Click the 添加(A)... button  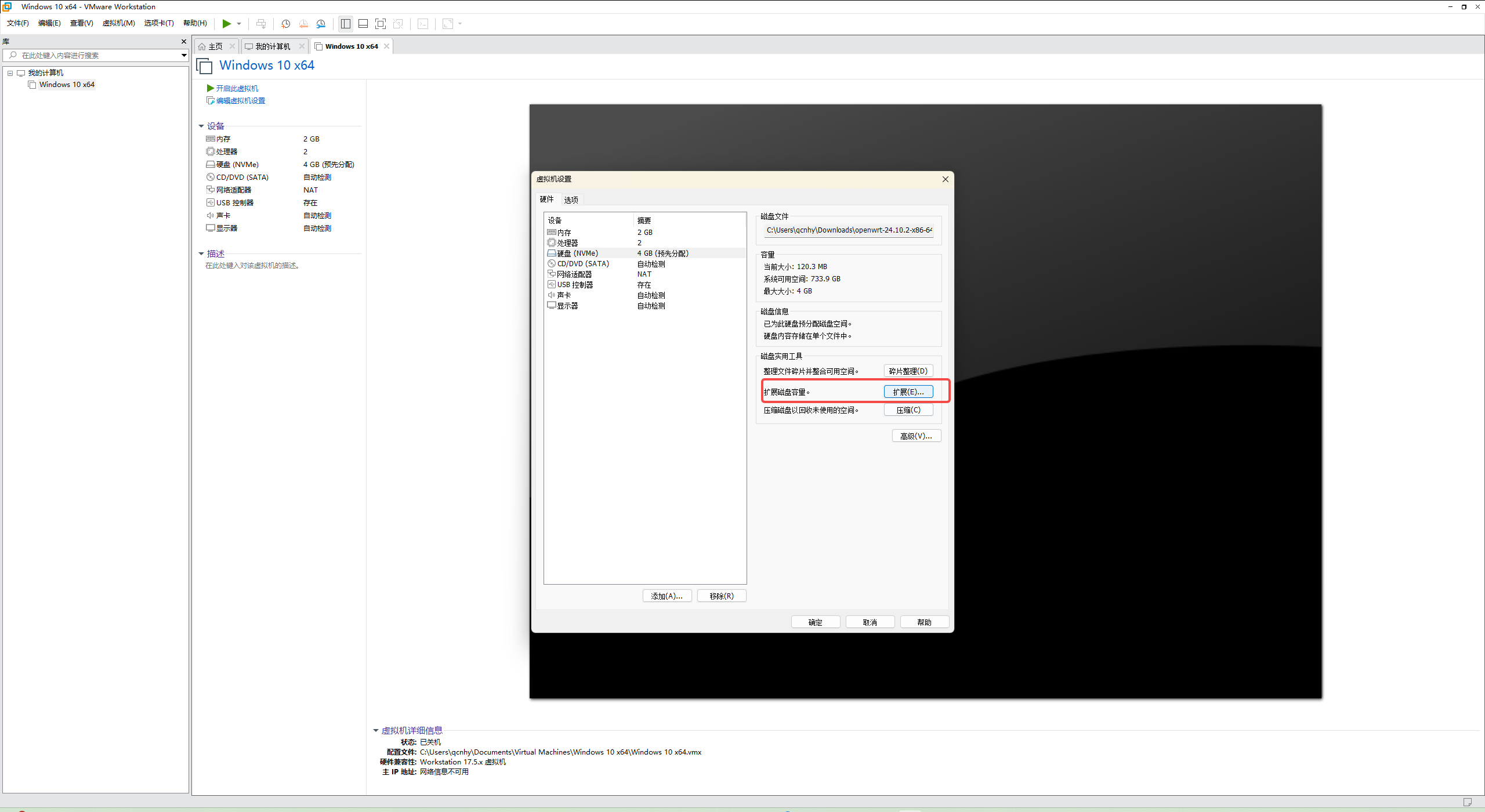667,596
